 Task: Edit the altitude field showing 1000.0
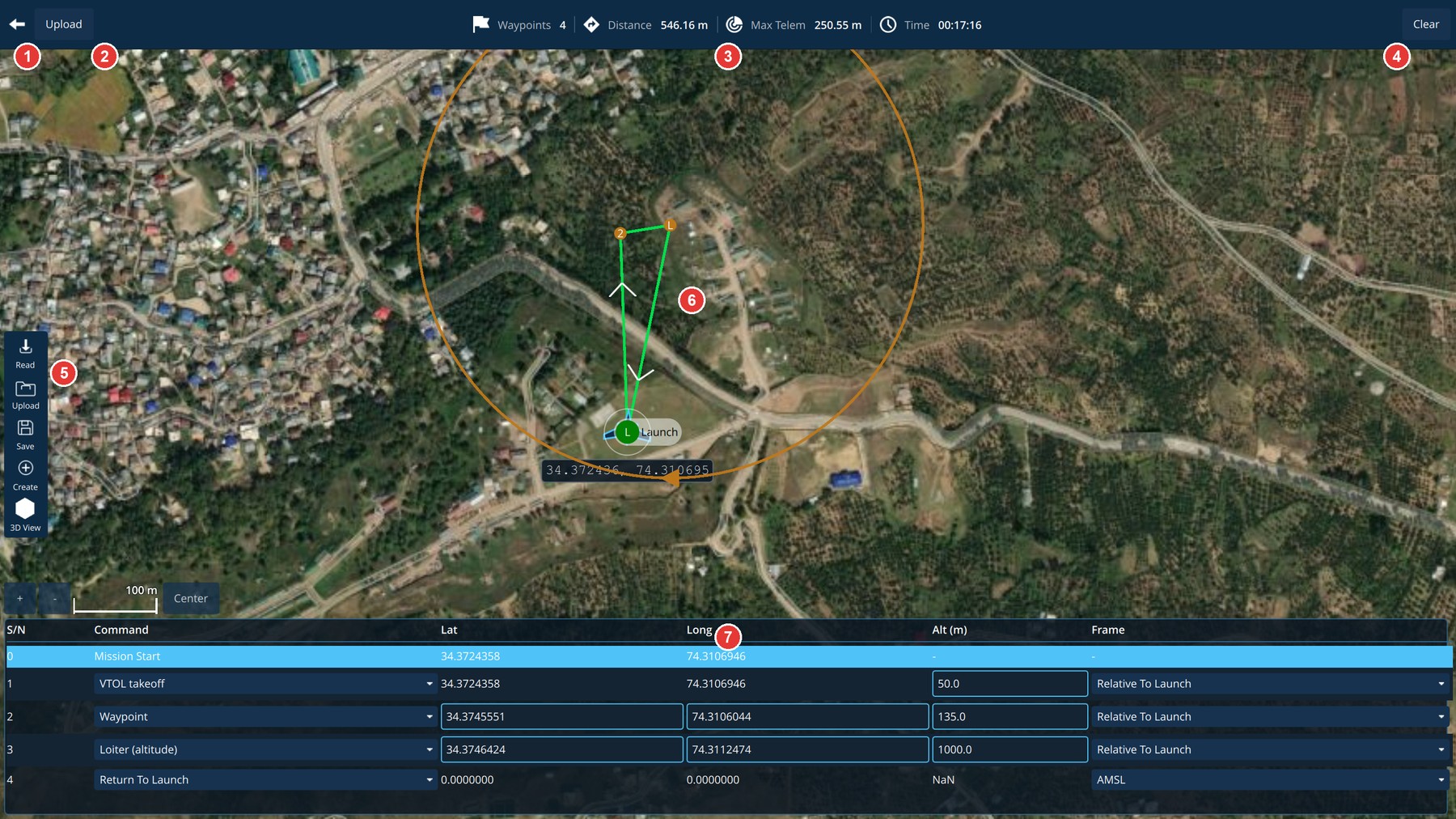click(x=1009, y=749)
